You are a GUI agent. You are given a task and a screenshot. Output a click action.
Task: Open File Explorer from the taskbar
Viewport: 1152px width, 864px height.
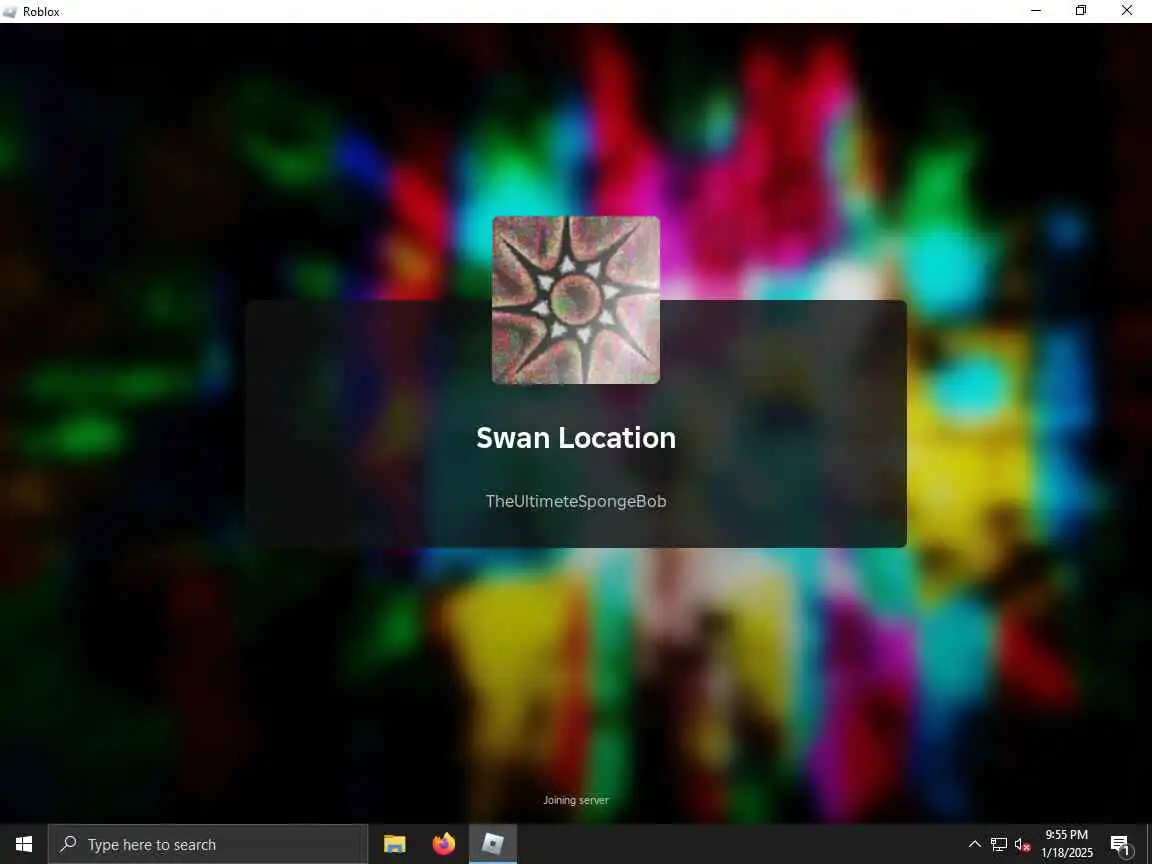395,844
